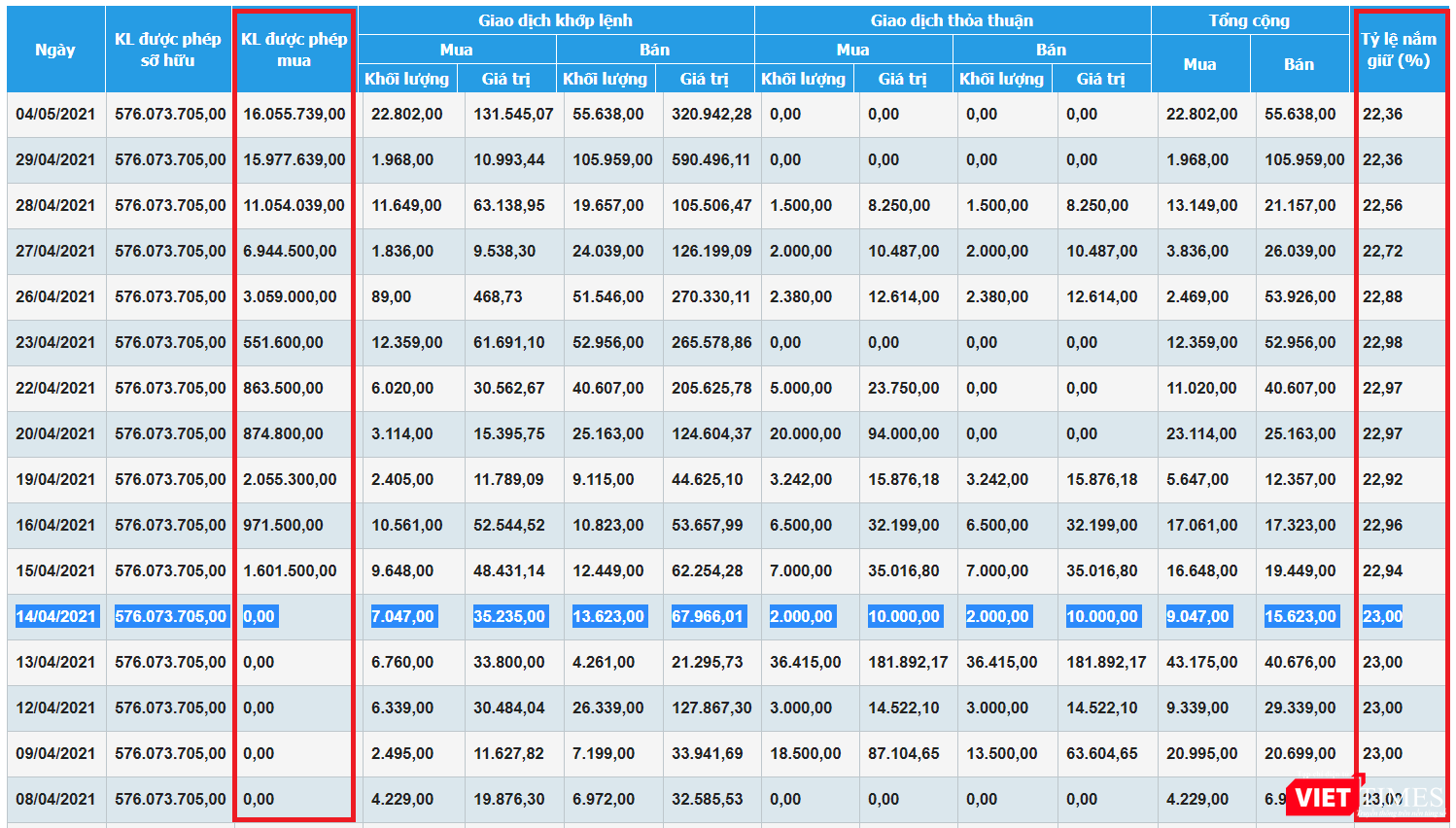1456x828 pixels.
Task: Select the 08/04/2021 date cell
Action: (x=55, y=799)
